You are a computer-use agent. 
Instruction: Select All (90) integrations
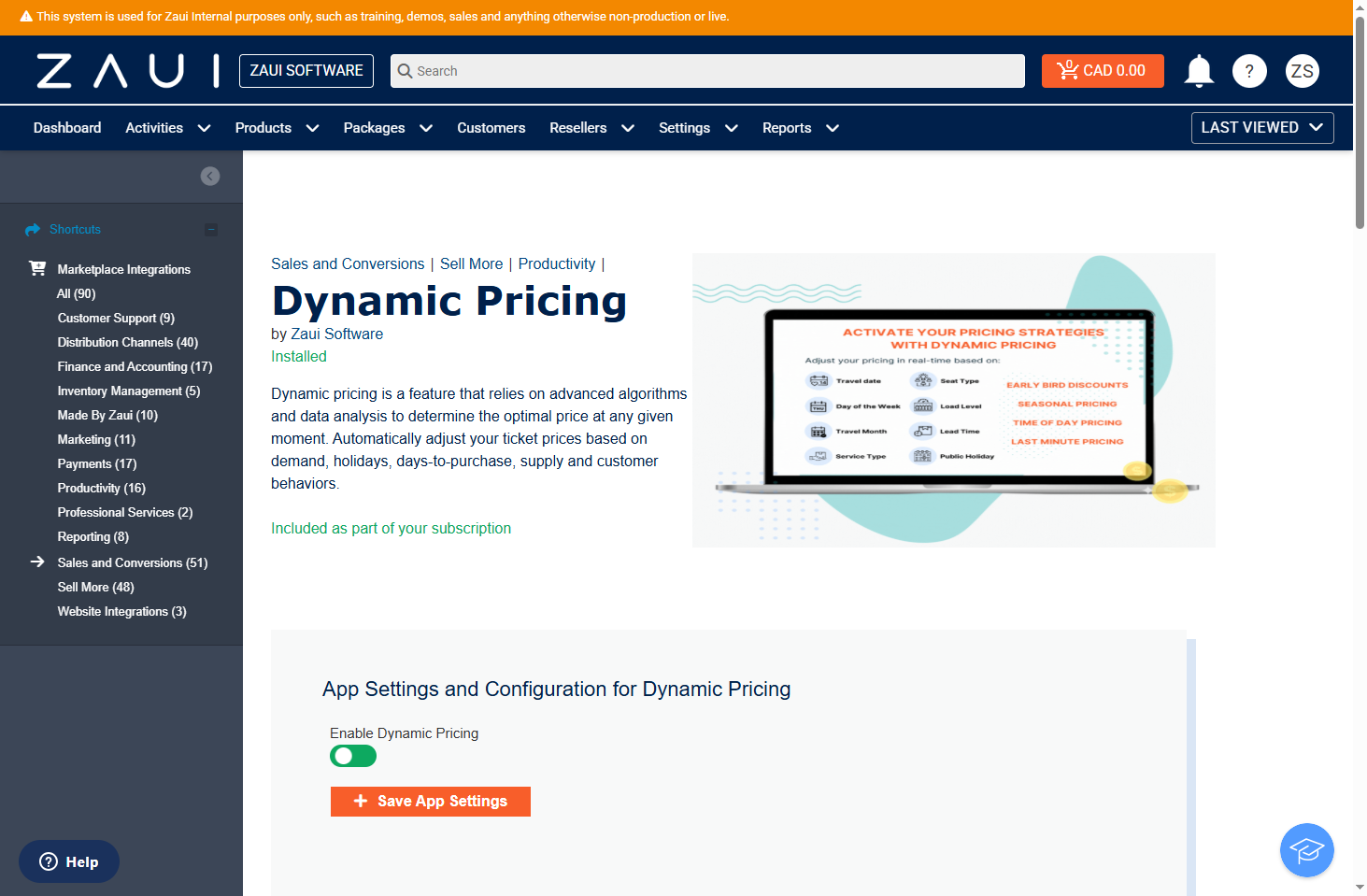pos(77,293)
